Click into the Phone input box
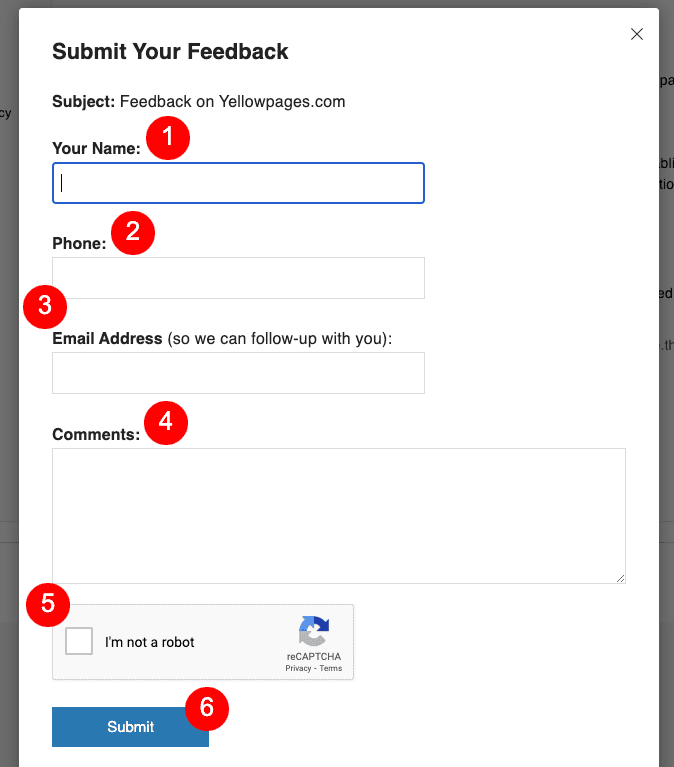This screenshot has height=767, width=674. (238, 278)
